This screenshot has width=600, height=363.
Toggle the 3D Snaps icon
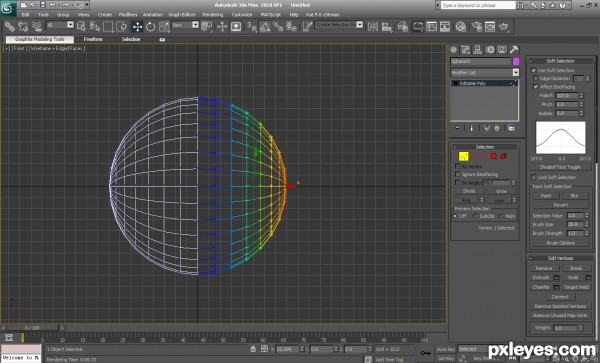[251, 26]
